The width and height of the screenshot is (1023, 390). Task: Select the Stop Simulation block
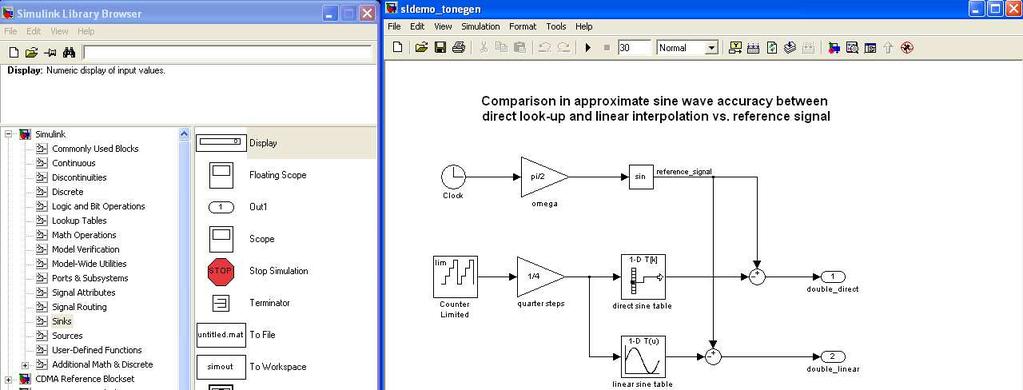pyautogui.click(x=221, y=271)
